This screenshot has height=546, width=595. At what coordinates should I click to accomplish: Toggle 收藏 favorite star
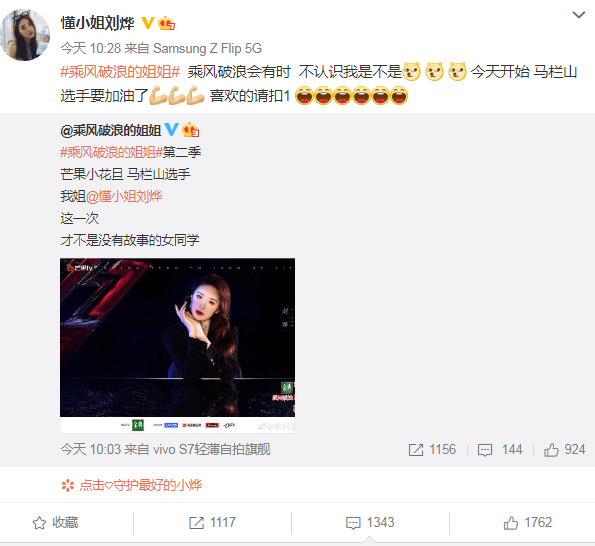pos(55,522)
